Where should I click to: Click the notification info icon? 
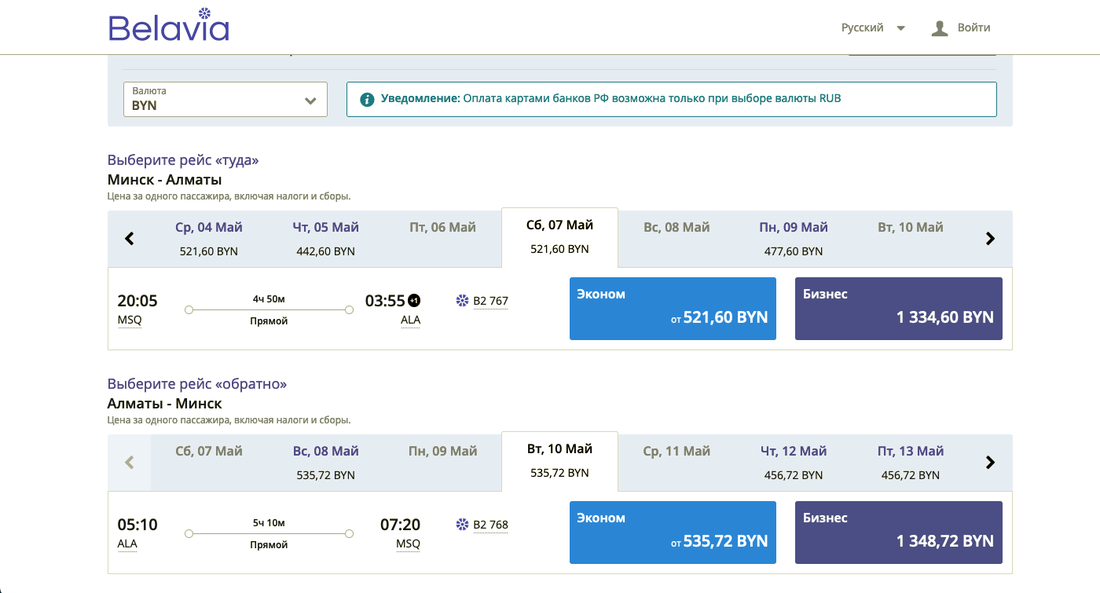(x=367, y=99)
